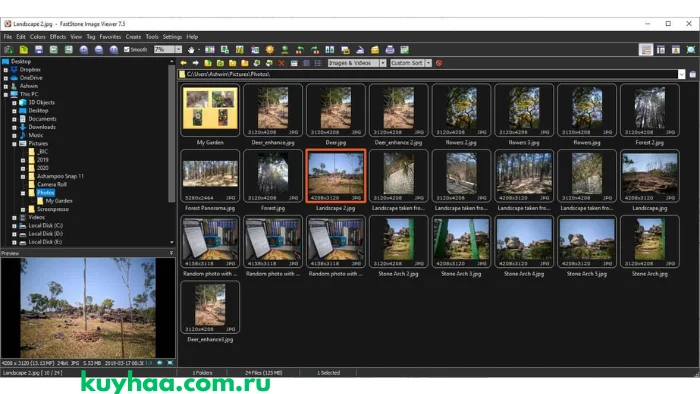Open the Tag menu
Screen dimensions: 700x394
point(91,37)
